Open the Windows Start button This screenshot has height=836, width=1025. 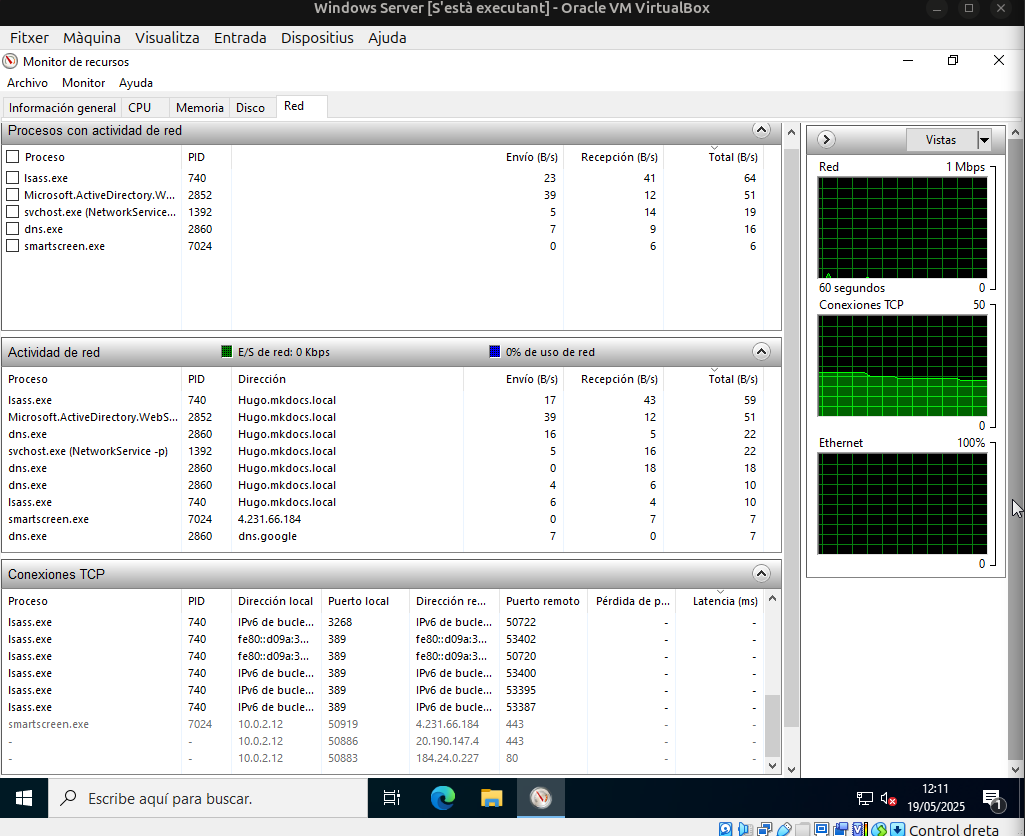coord(23,798)
